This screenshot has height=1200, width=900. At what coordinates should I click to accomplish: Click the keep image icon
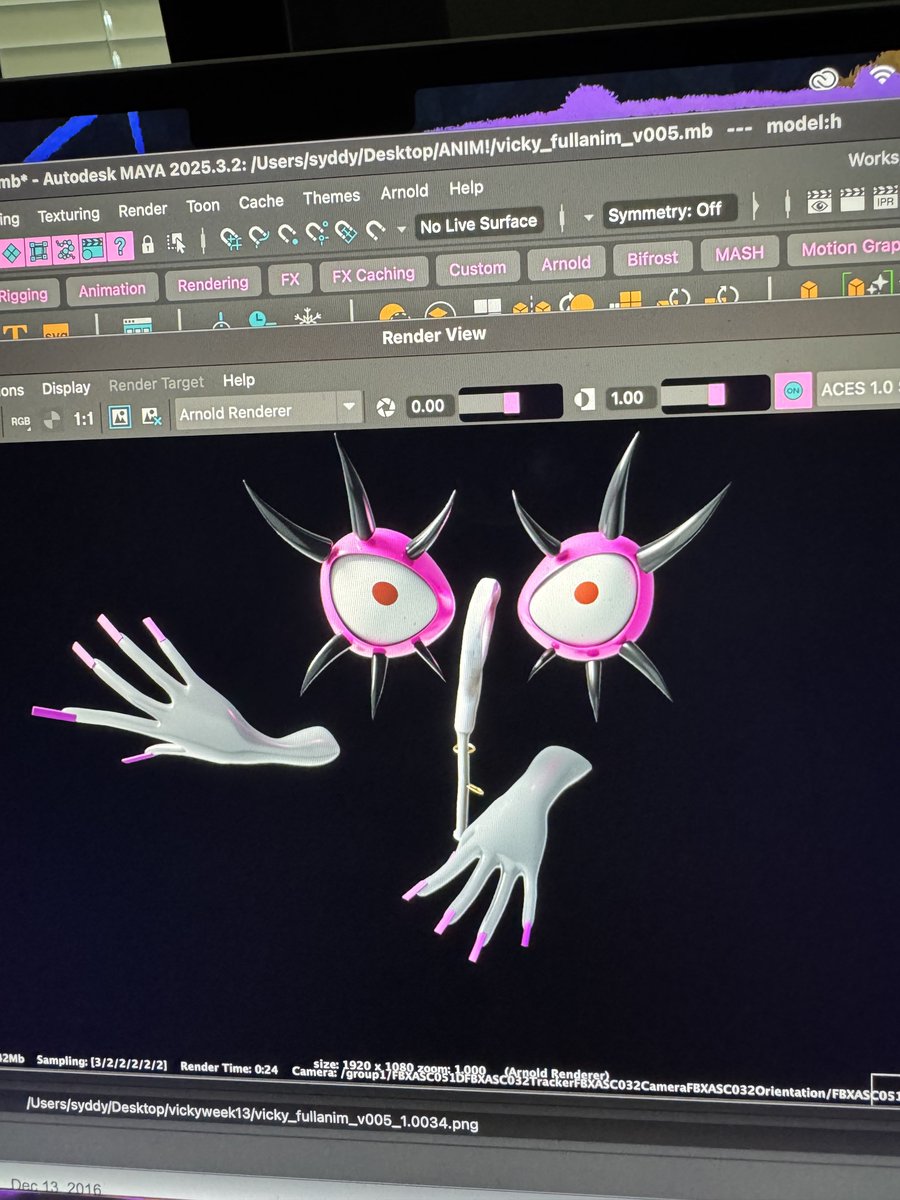point(120,417)
